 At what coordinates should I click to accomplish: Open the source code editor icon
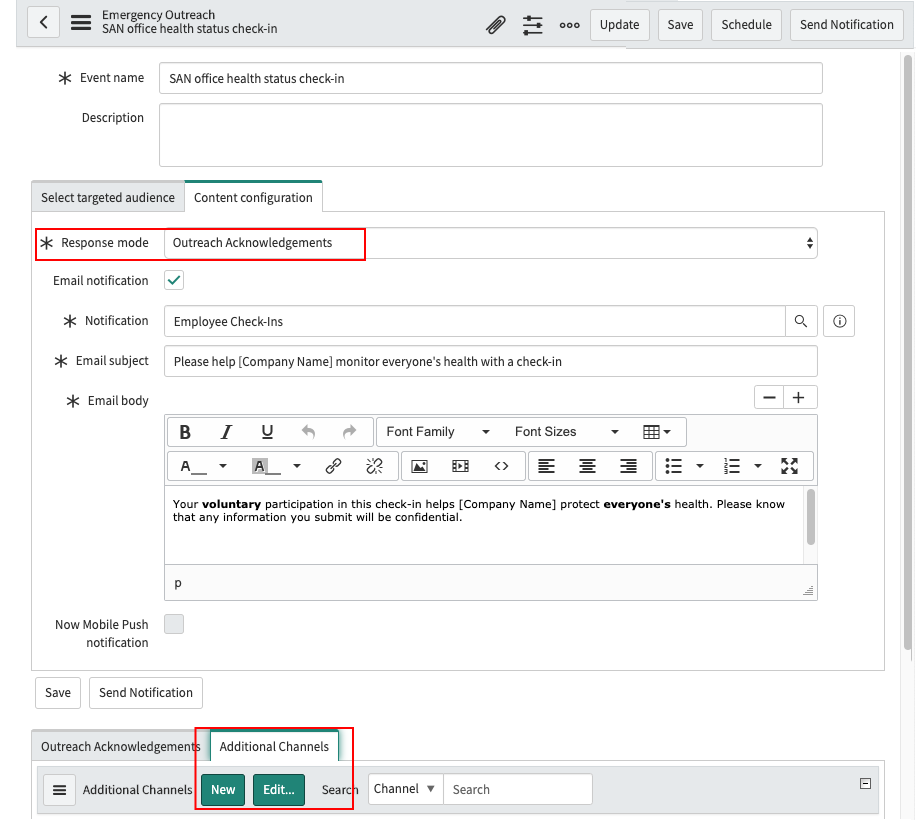point(501,466)
